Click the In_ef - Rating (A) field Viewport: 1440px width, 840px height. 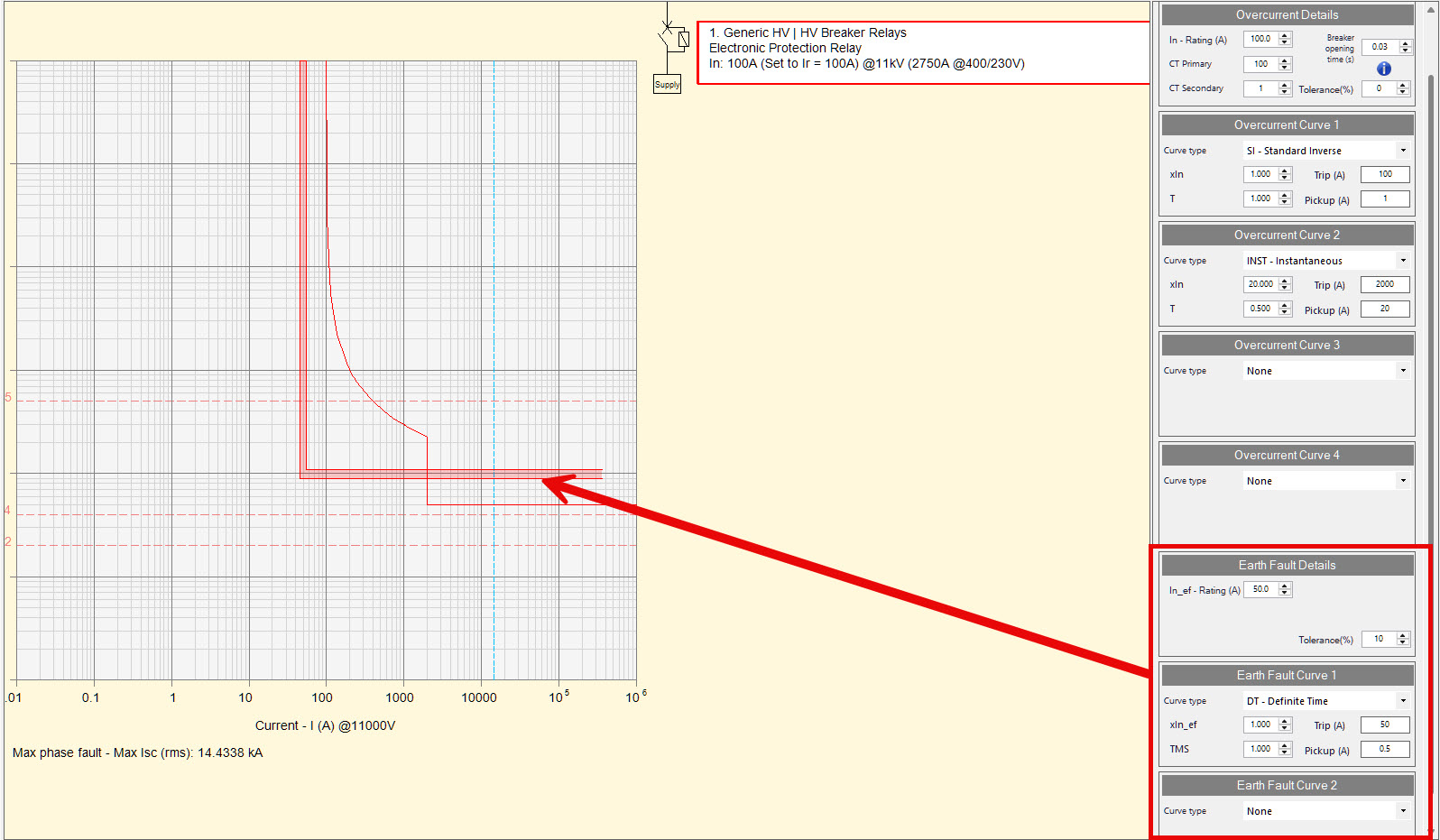pyautogui.click(x=1260, y=589)
